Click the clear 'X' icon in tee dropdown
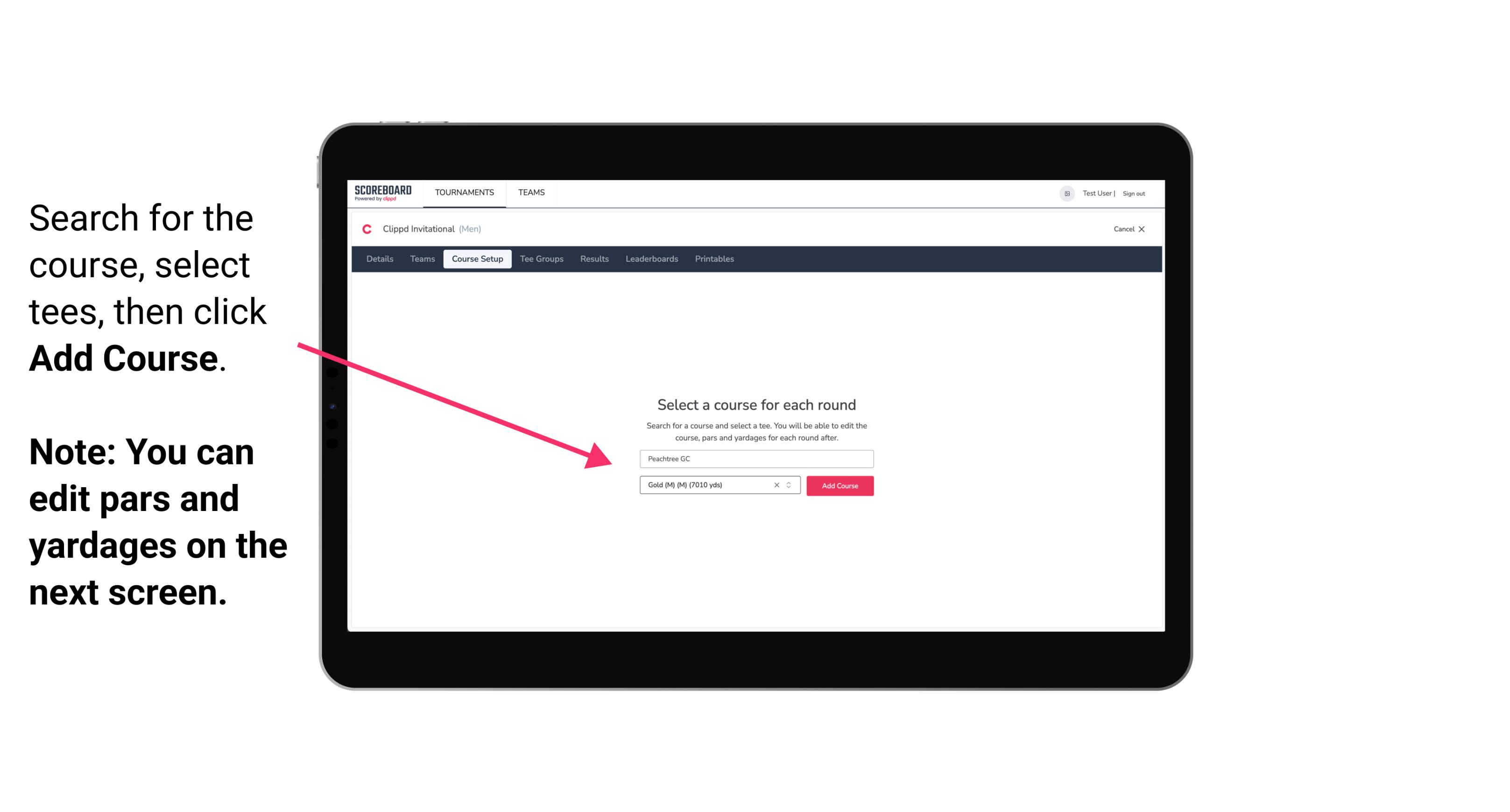Image resolution: width=1510 pixels, height=812 pixels. (778, 485)
